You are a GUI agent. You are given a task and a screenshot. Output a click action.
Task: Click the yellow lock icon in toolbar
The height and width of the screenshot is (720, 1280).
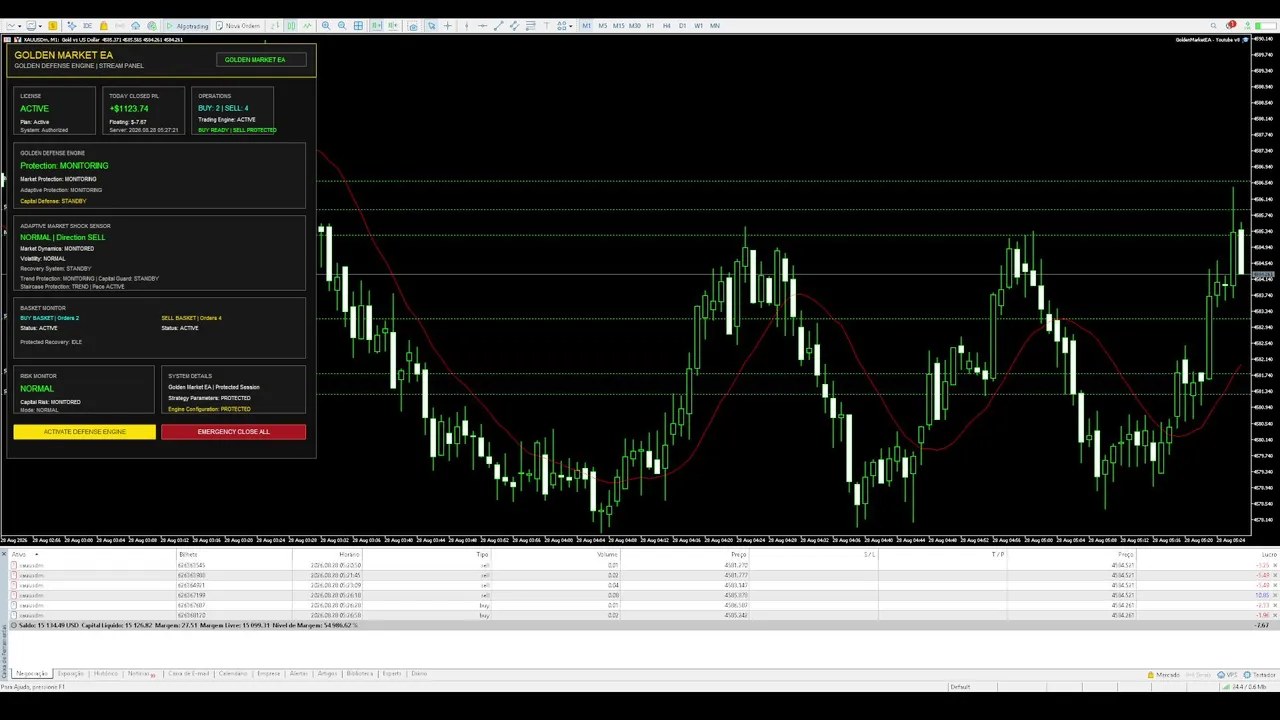(x=104, y=26)
